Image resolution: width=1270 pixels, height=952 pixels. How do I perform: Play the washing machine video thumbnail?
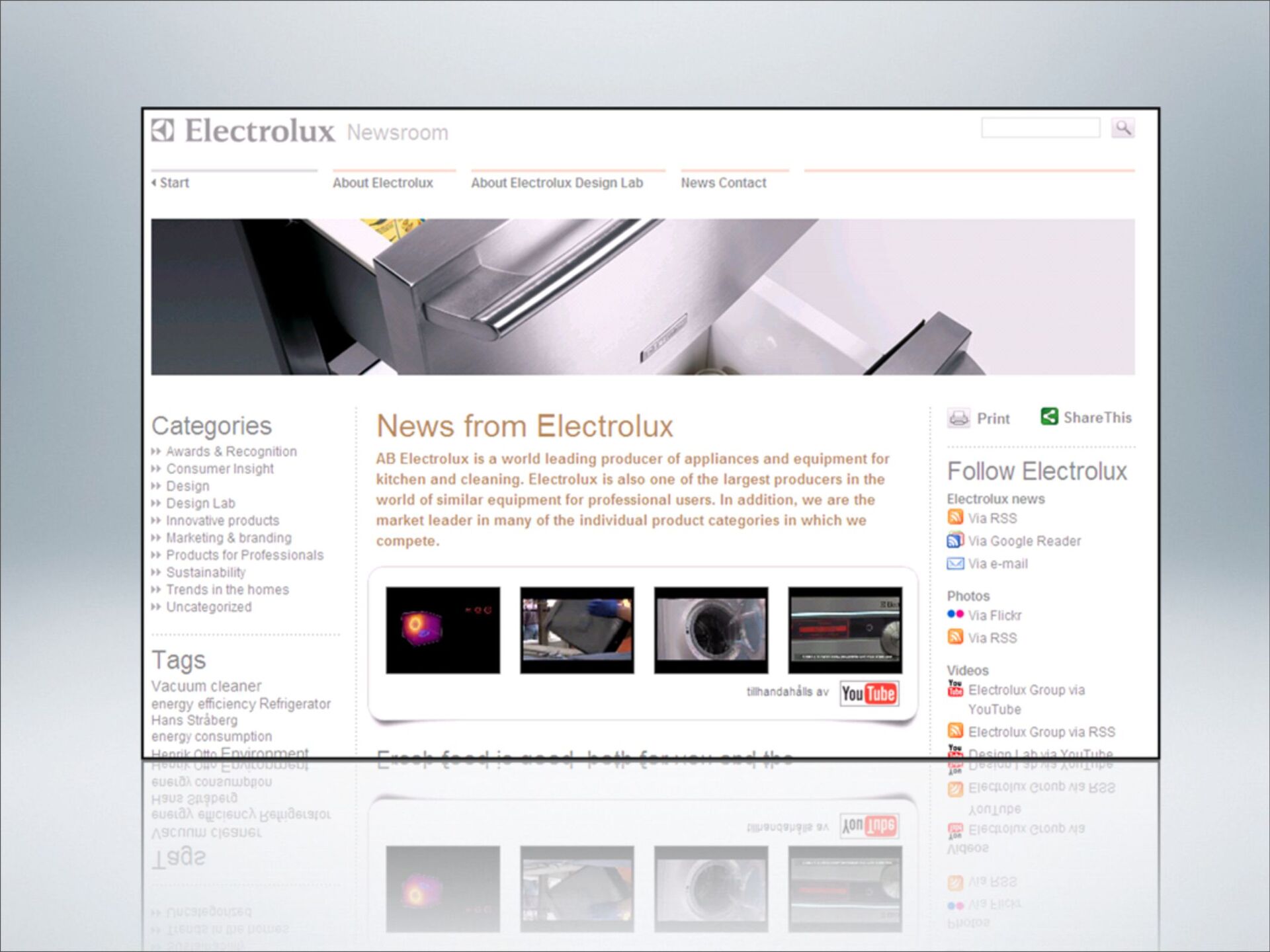(x=711, y=630)
